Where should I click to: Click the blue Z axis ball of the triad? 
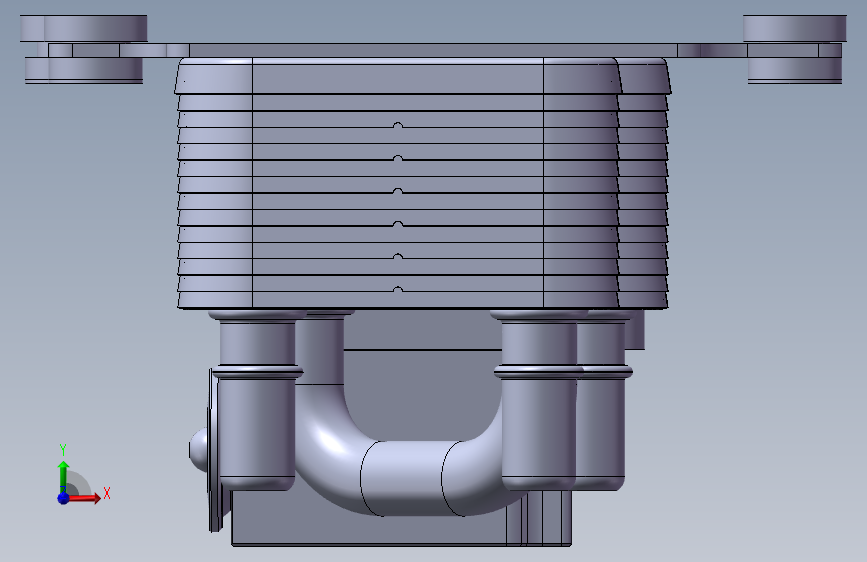(x=64, y=498)
